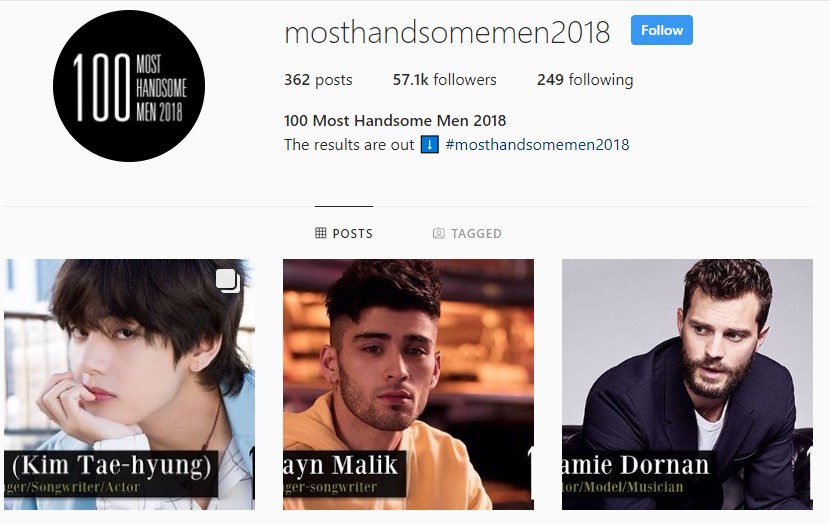Open the Jamie Dornan post thumbnail

687,384
